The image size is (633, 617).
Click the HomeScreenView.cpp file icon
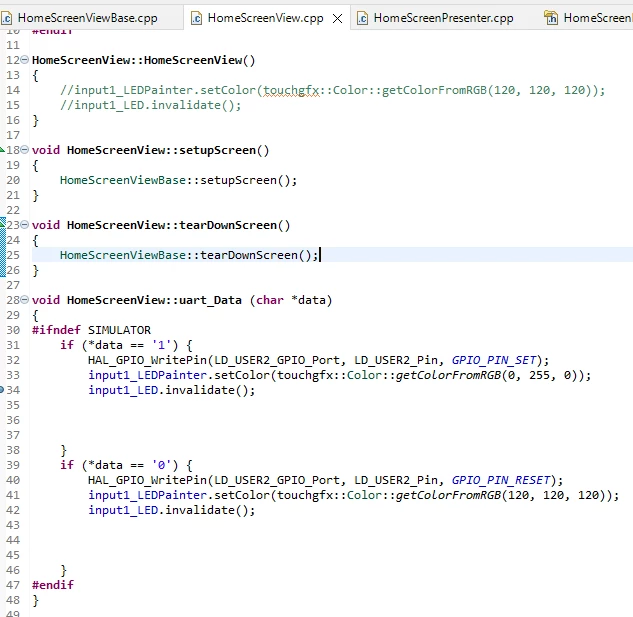[x=196, y=18]
